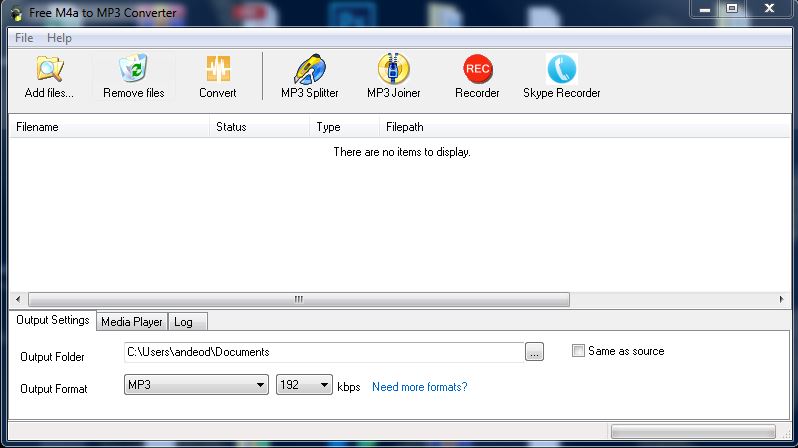Maximize the converter window
This screenshot has height=448, width=798.
point(732,9)
